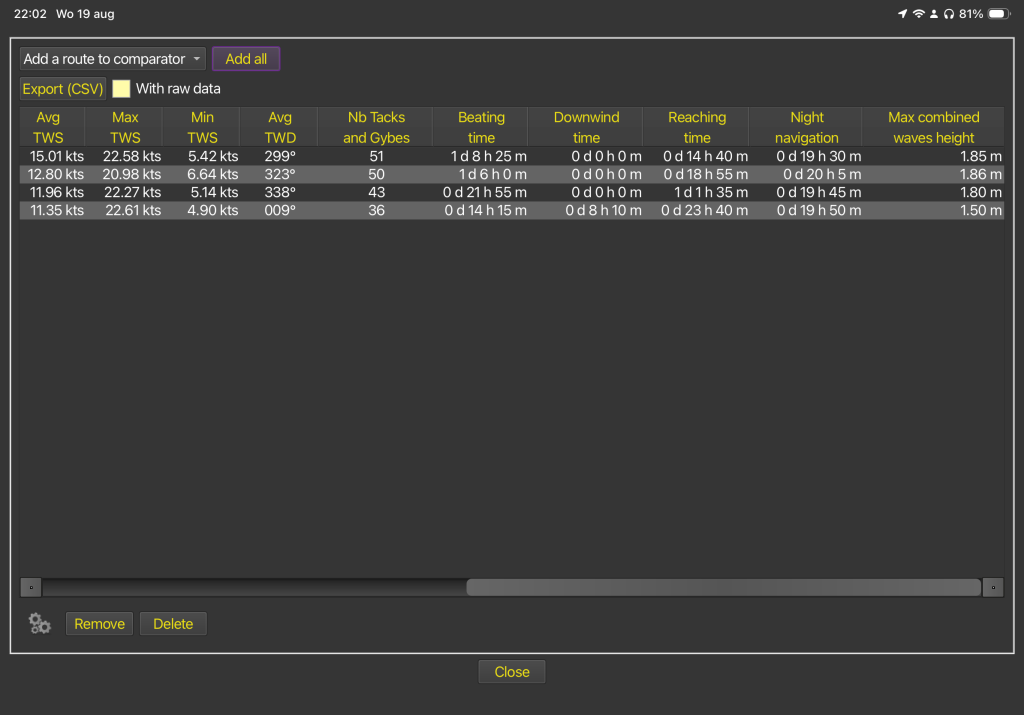The image size is (1024, 715).
Task: Click the 36 tacks and gybes cell
Action: point(376,210)
